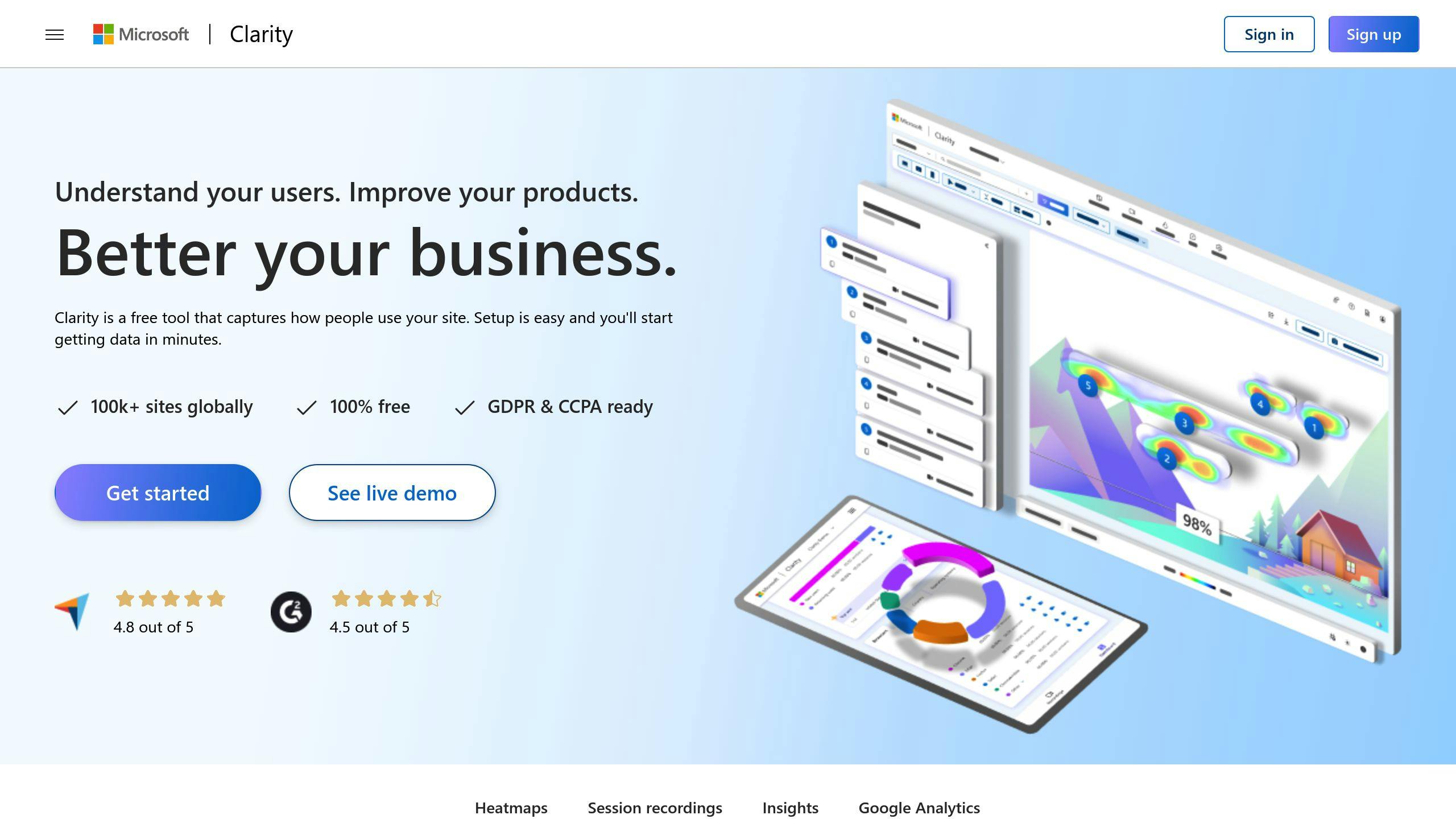Click the See live demo button
This screenshot has width=1456, height=819.
[x=392, y=492]
